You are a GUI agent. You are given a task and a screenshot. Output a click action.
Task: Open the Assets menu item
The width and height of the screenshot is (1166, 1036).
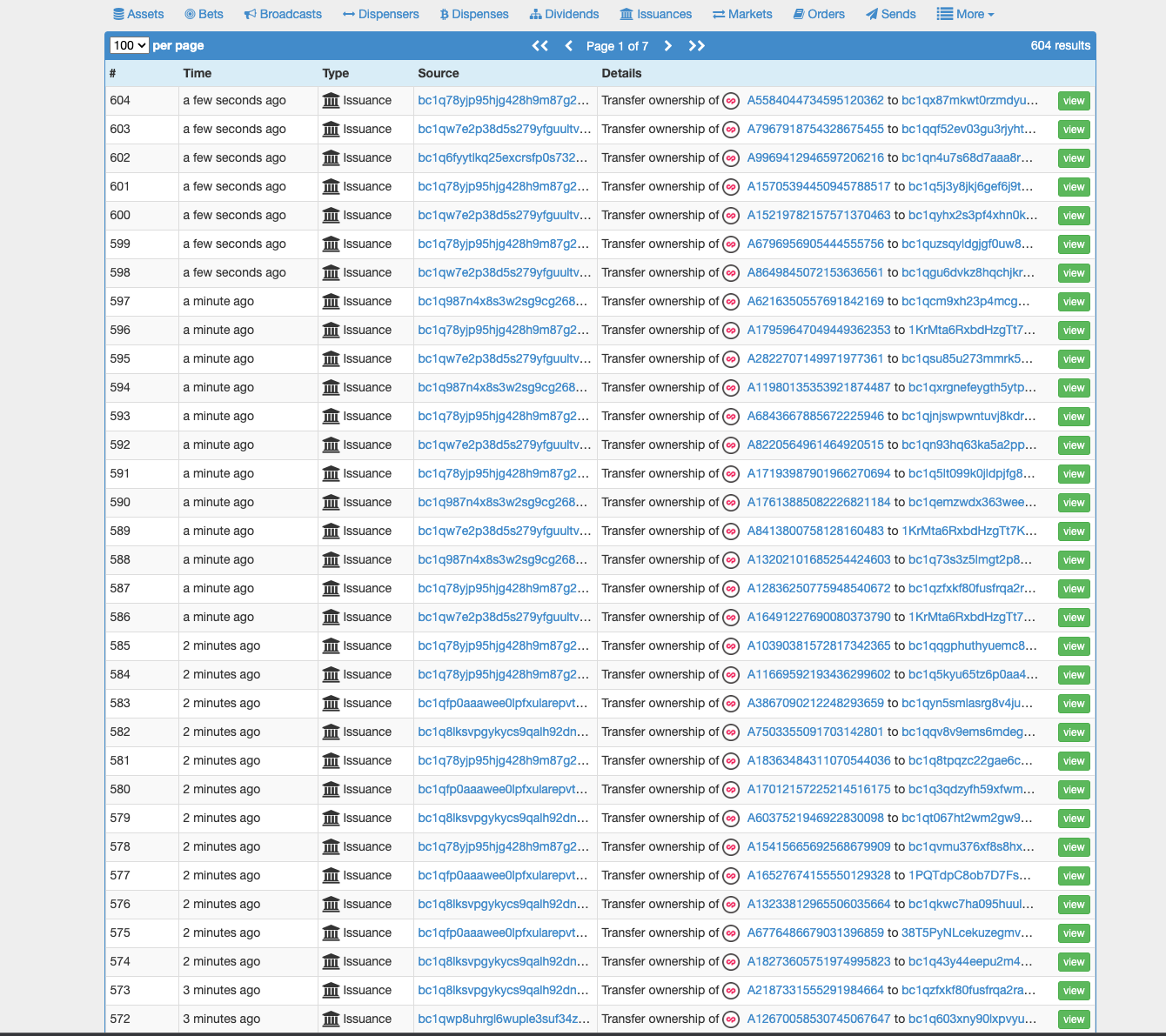[138, 14]
